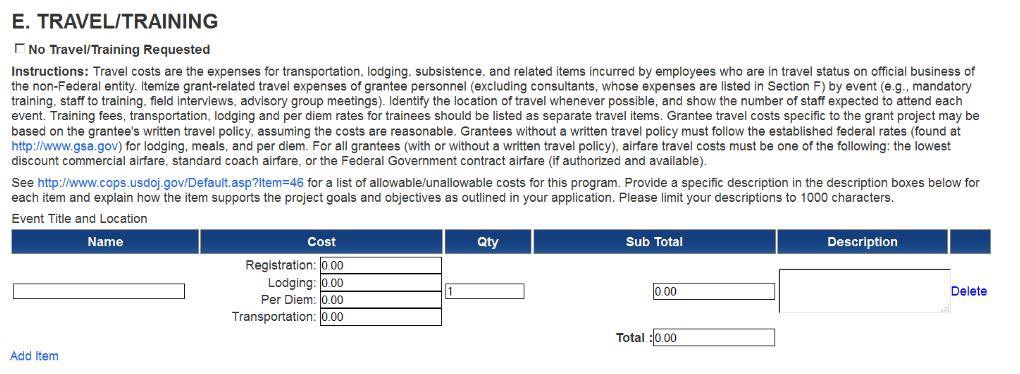
Task: Click the Qty column header
Action: point(488,241)
